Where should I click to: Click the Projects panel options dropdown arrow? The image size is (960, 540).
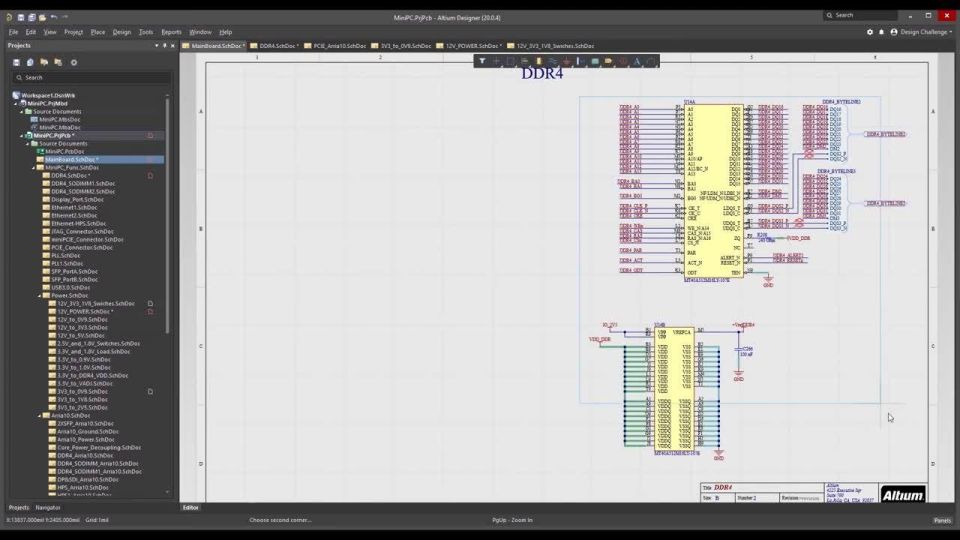coord(157,46)
